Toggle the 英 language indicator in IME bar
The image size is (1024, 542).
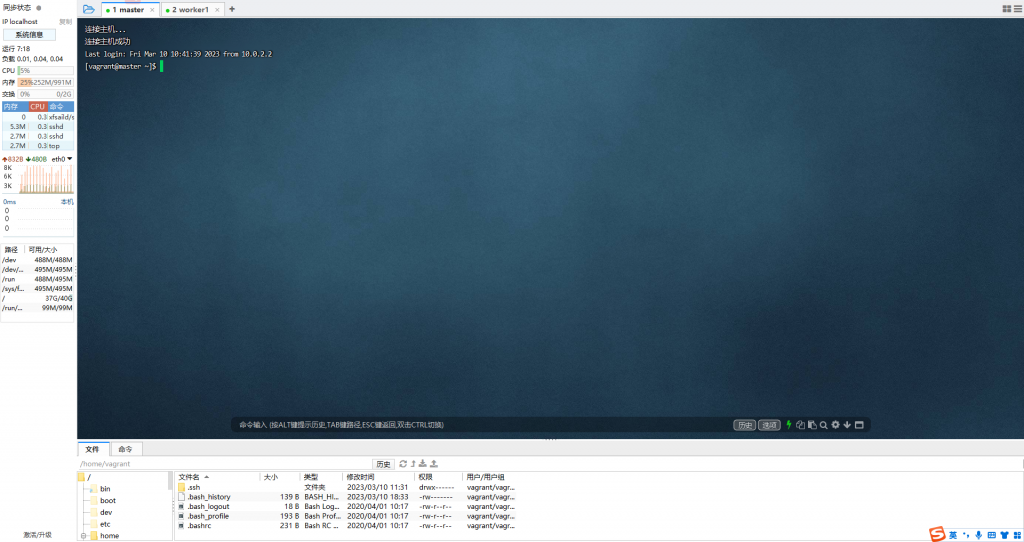[x=953, y=535]
